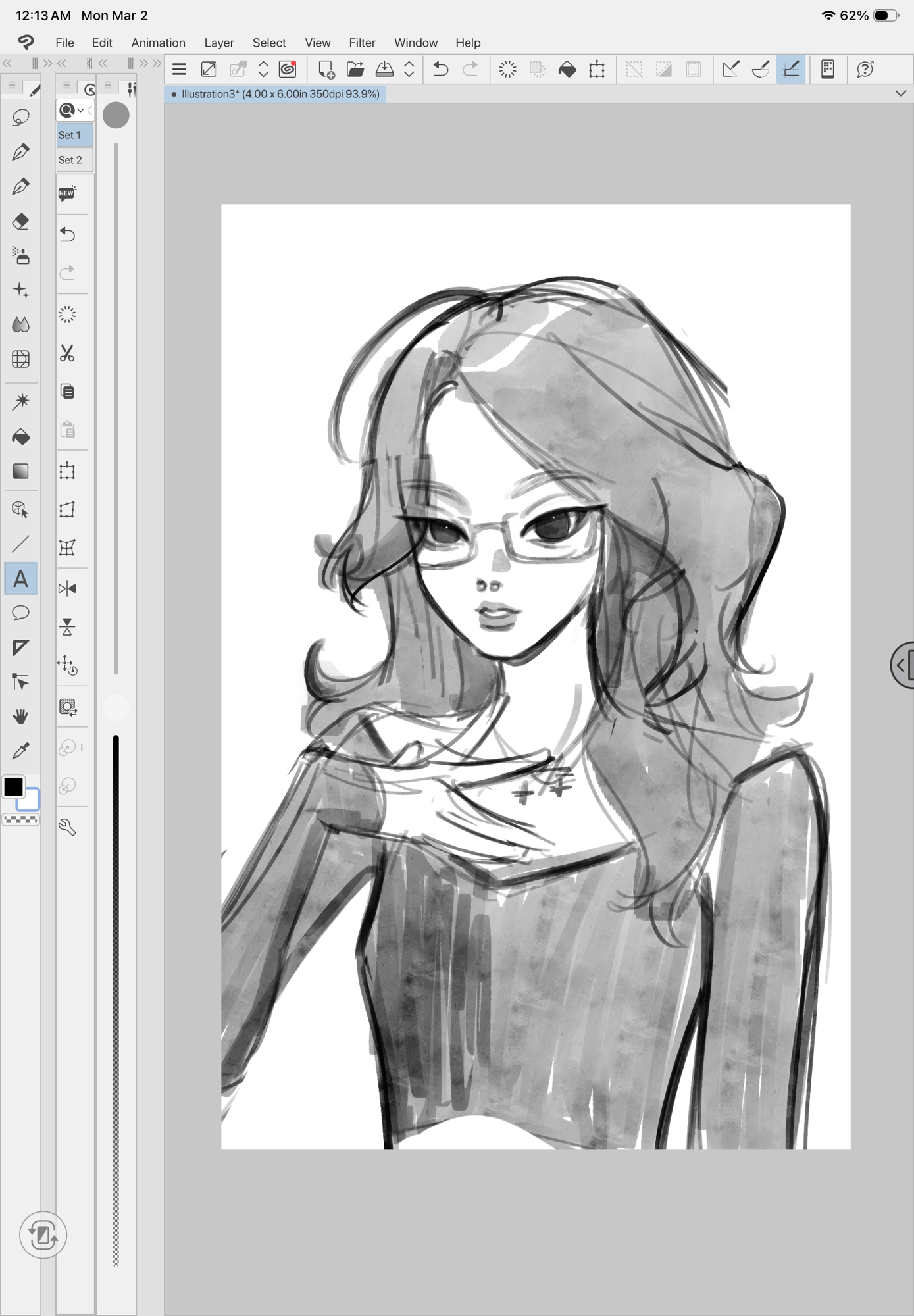Expand the canvas tab list chevron
The image size is (914, 1316).
[x=901, y=94]
